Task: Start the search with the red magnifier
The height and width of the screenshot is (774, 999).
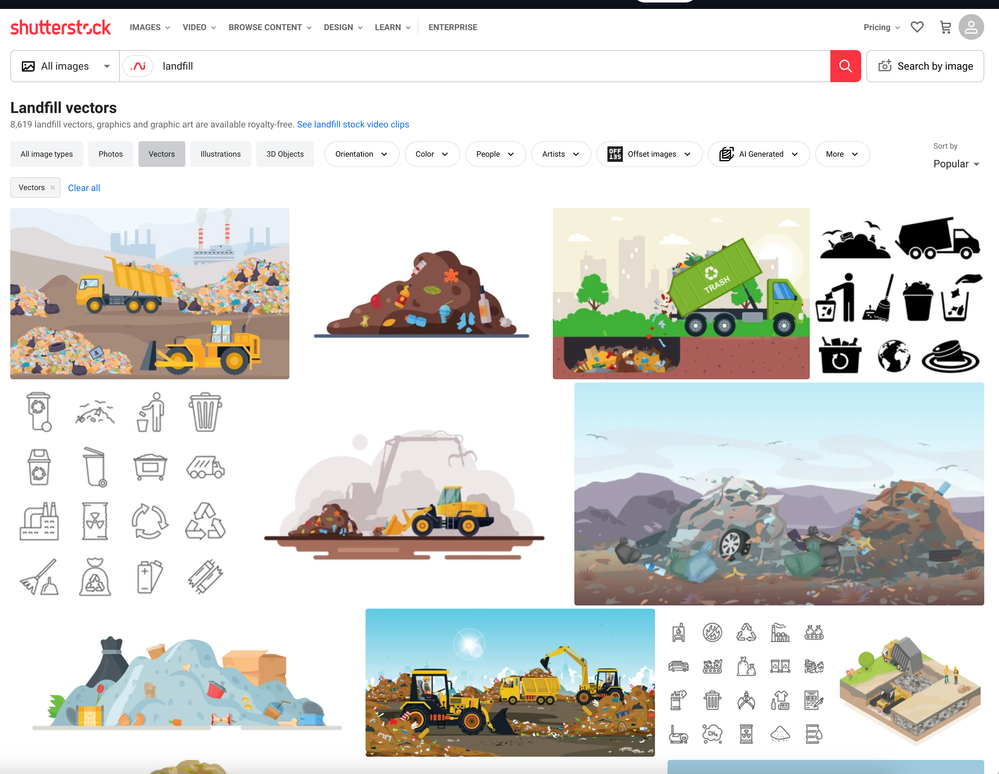Action: pyautogui.click(x=845, y=65)
